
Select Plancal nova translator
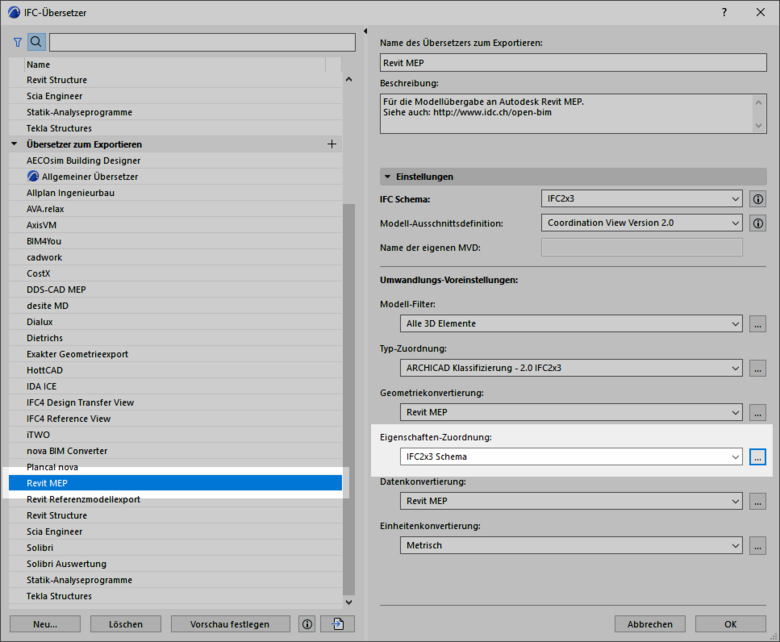(x=175, y=467)
